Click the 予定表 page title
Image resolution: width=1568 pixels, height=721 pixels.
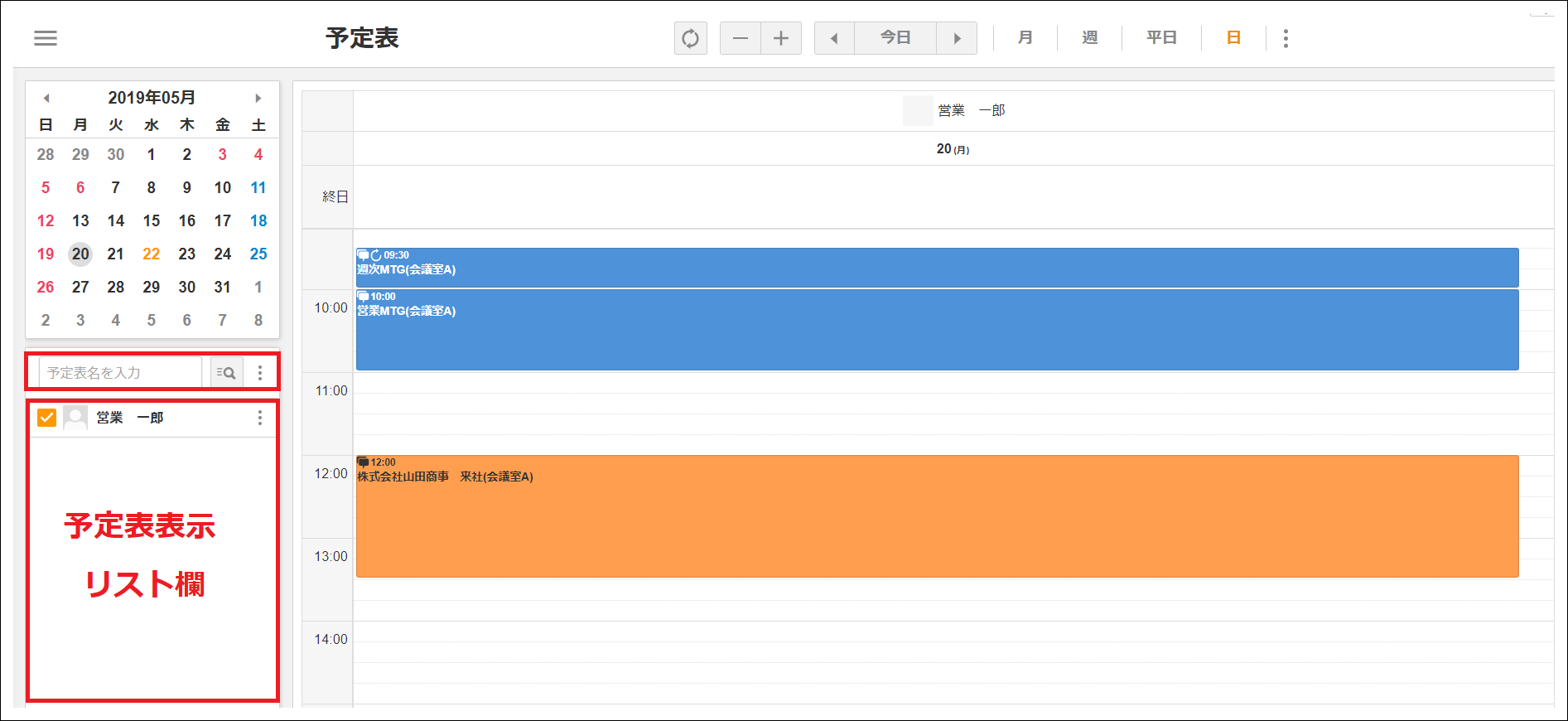pos(362,38)
